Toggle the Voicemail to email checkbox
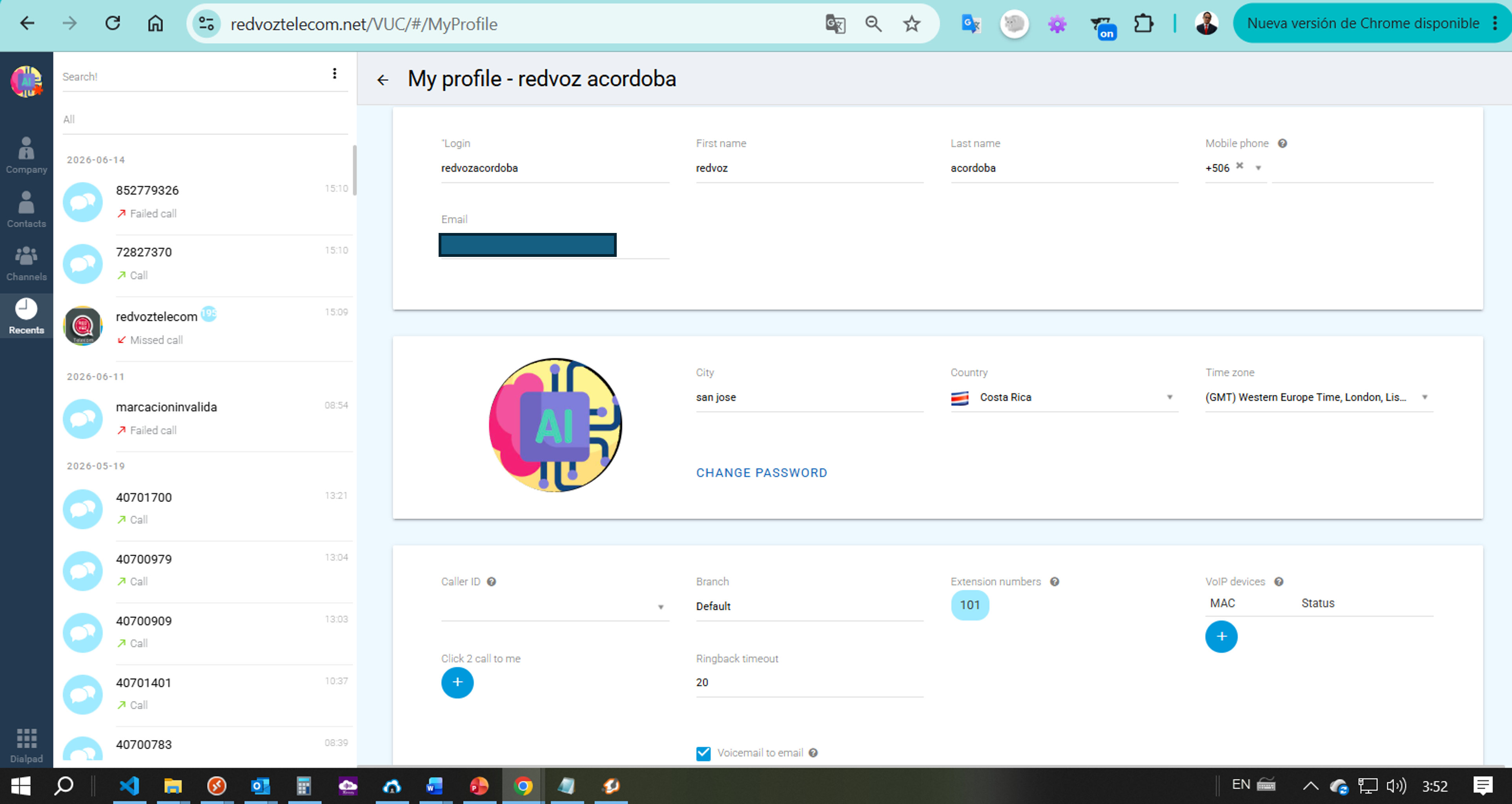The height and width of the screenshot is (804, 1512). tap(703, 753)
